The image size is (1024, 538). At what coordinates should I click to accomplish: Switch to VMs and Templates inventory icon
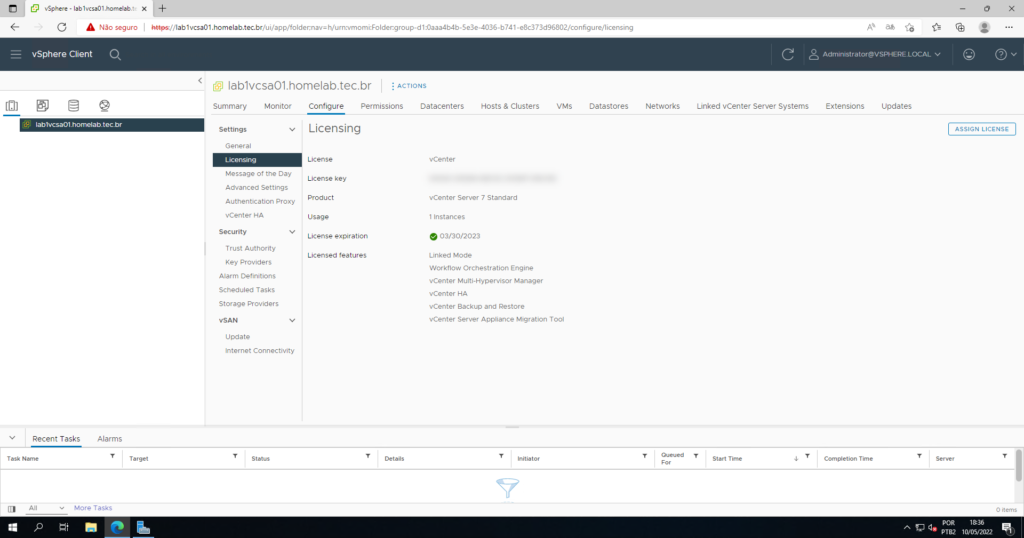pyautogui.click(x=42, y=105)
